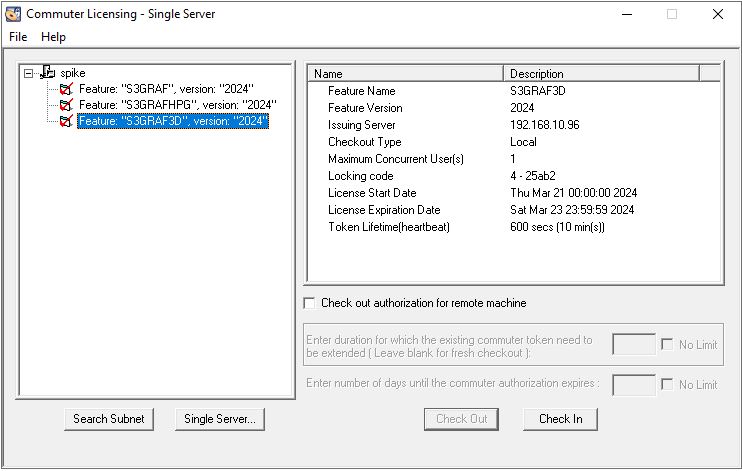
Task: Click the S3GRAF3D feature name value
Action: click(x=538, y=91)
